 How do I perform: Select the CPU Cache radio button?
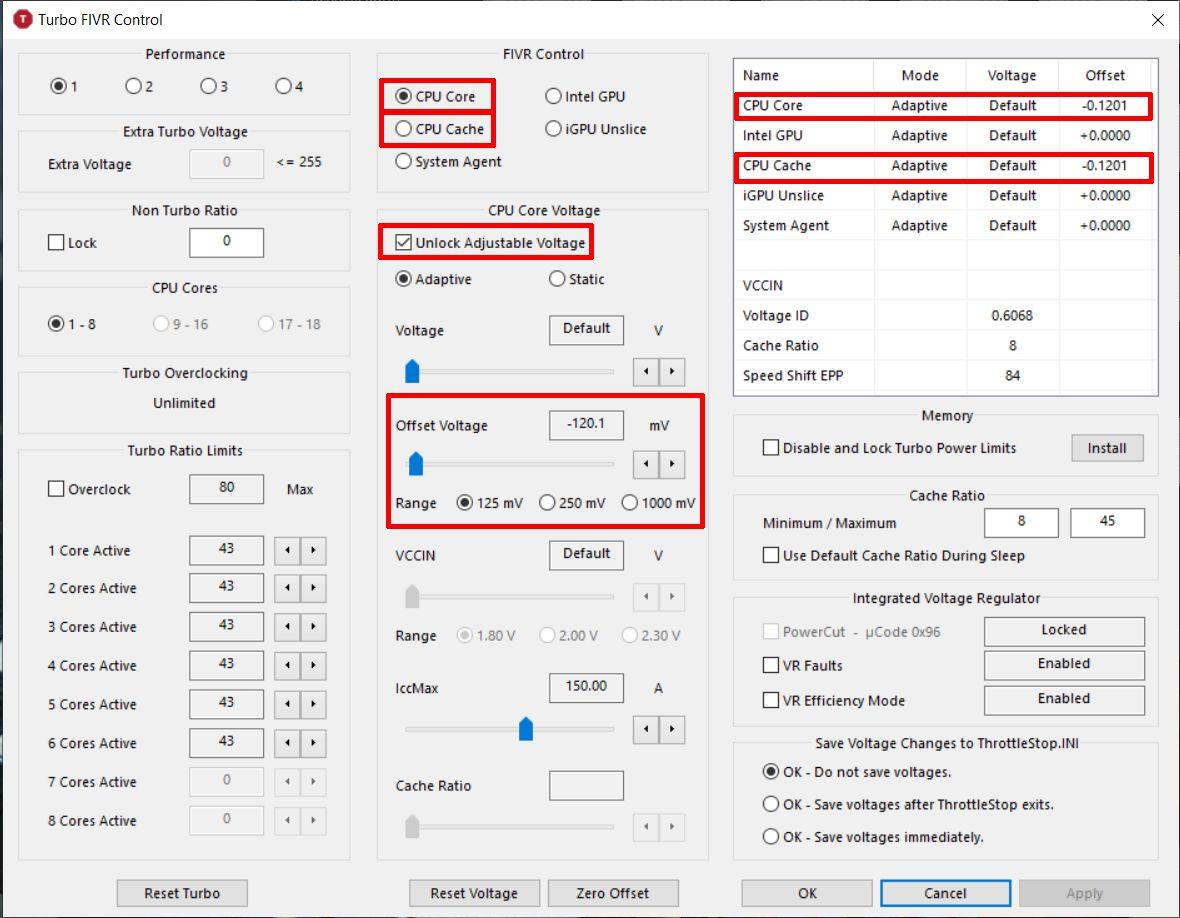[x=404, y=129]
